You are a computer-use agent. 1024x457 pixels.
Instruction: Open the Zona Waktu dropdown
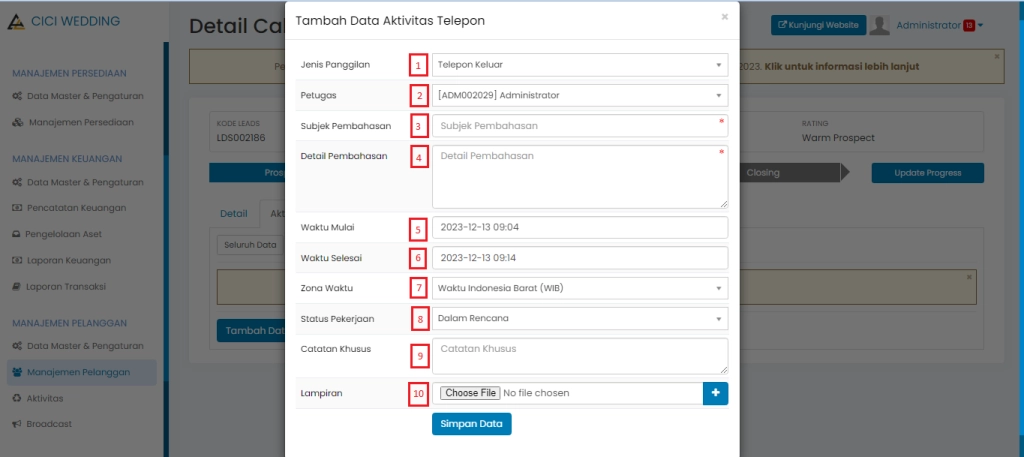click(x=580, y=288)
